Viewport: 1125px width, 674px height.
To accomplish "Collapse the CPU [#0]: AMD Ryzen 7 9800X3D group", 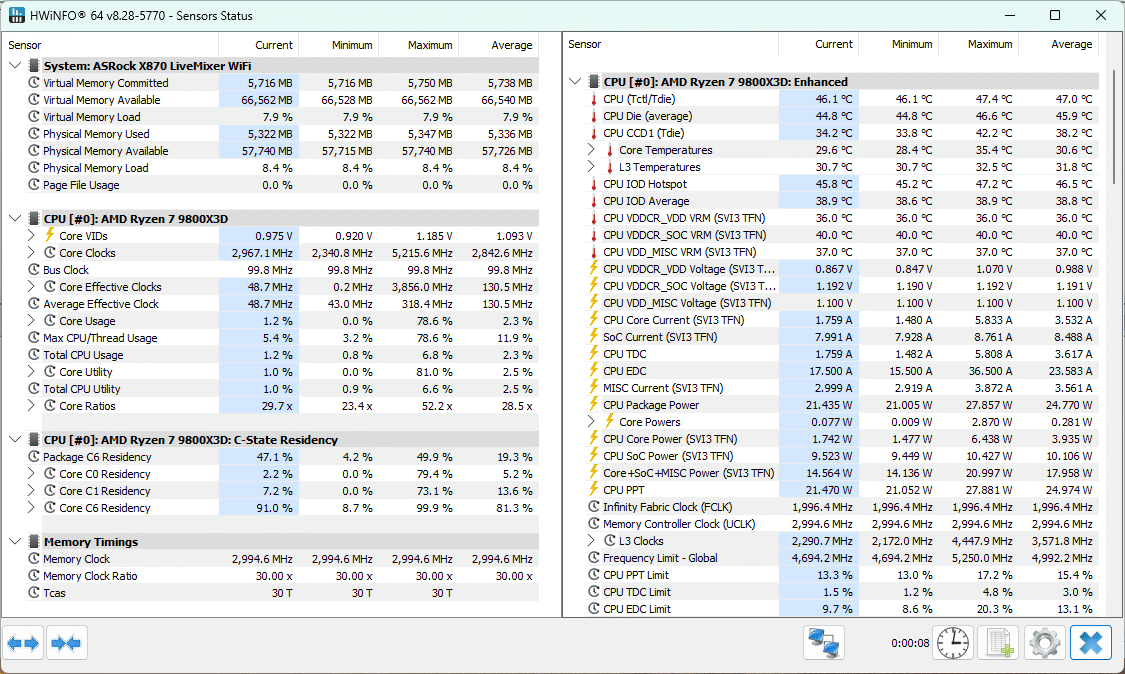I will click(x=15, y=218).
